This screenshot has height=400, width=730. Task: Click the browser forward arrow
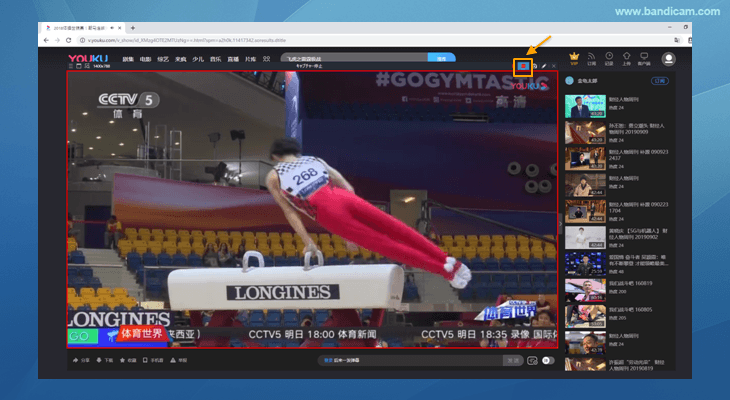pos(57,41)
